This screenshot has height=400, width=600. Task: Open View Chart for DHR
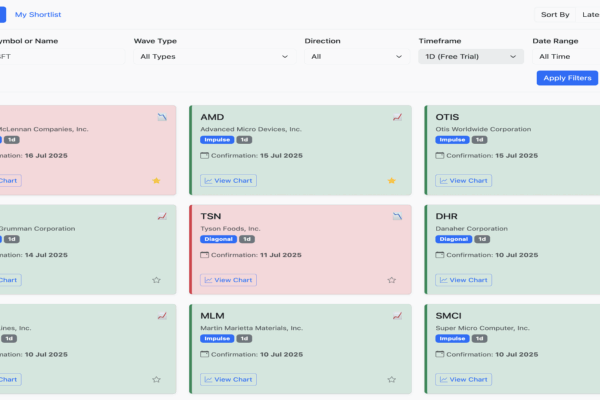[x=463, y=280]
